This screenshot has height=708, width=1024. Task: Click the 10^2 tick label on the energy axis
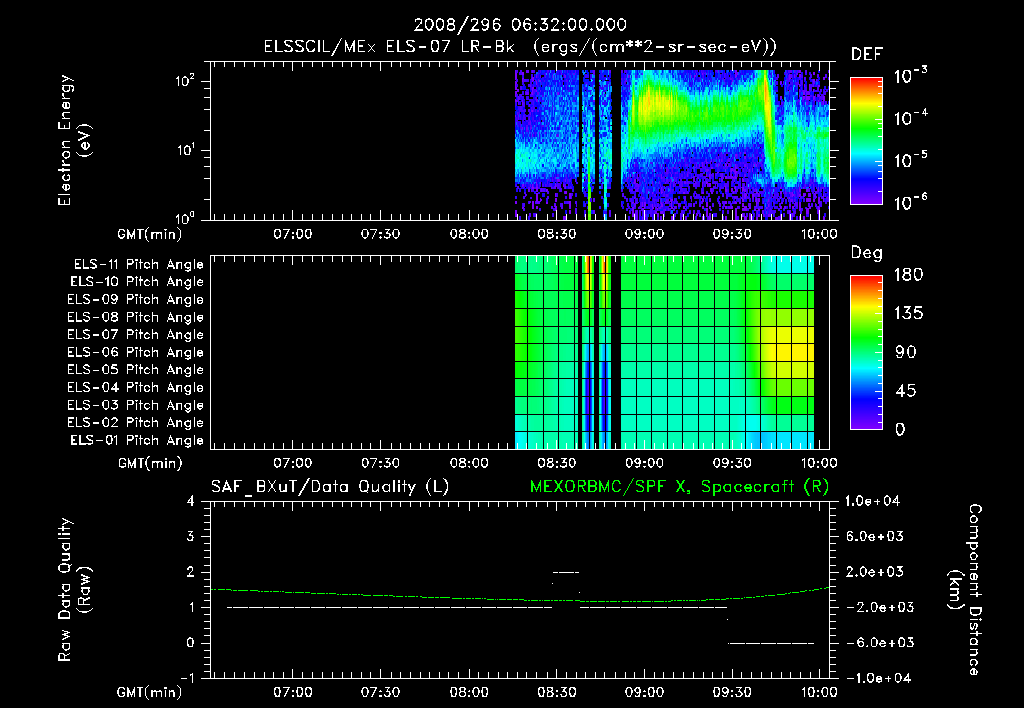(x=185, y=81)
